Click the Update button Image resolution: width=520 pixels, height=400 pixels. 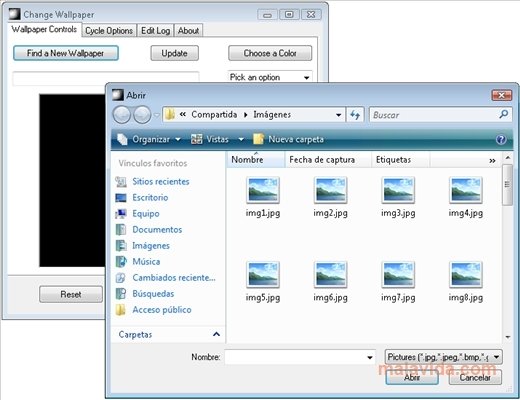point(174,53)
